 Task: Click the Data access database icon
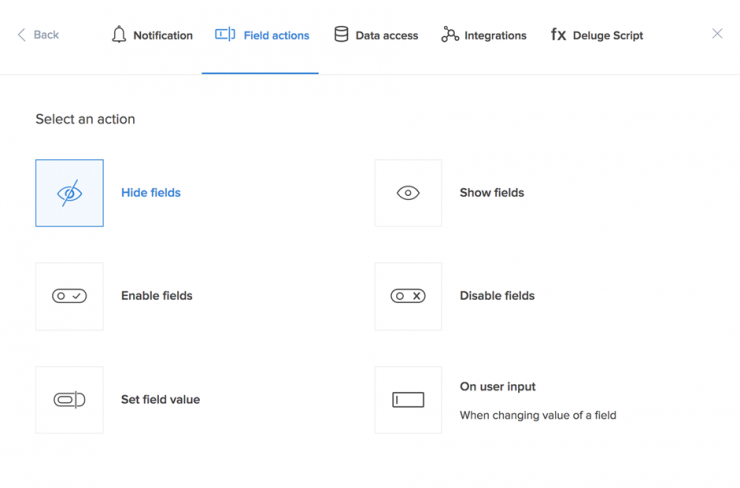pos(341,34)
